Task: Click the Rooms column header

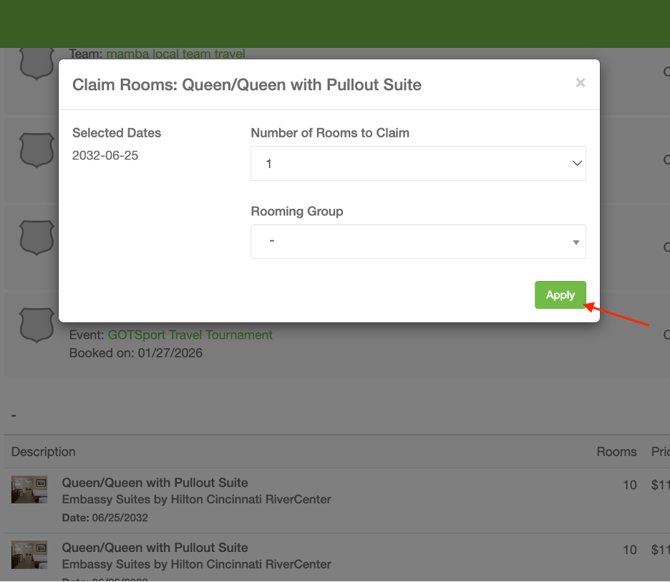Action: click(616, 452)
